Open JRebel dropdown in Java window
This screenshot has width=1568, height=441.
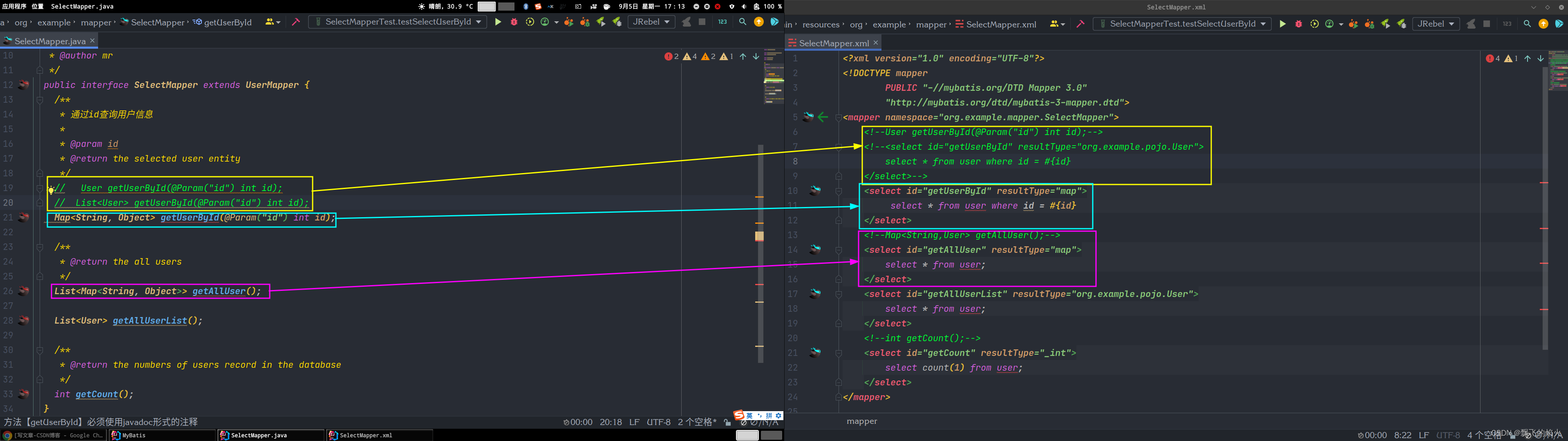[x=651, y=22]
